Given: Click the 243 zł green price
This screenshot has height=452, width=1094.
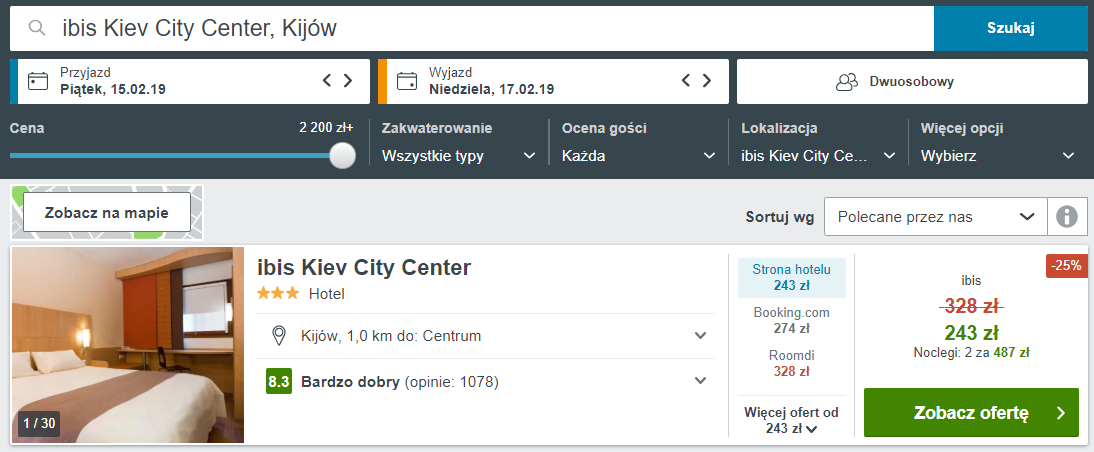Looking at the screenshot, I should pyautogui.click(x=971, y=332).
